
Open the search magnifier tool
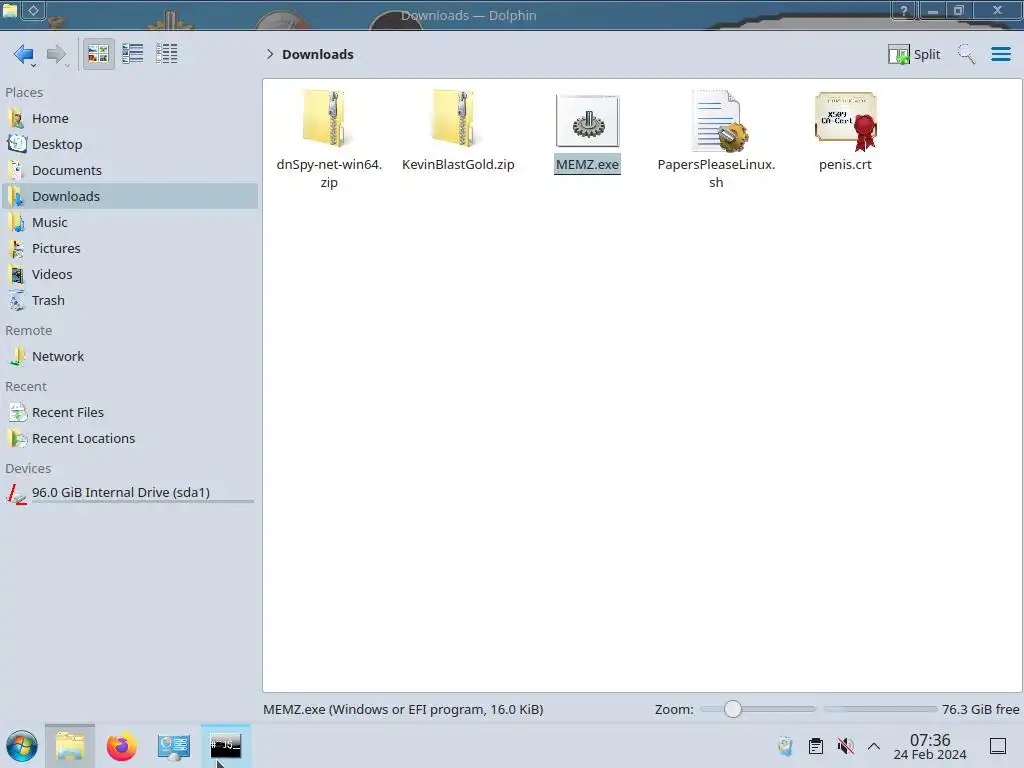[x=966, y=54]
